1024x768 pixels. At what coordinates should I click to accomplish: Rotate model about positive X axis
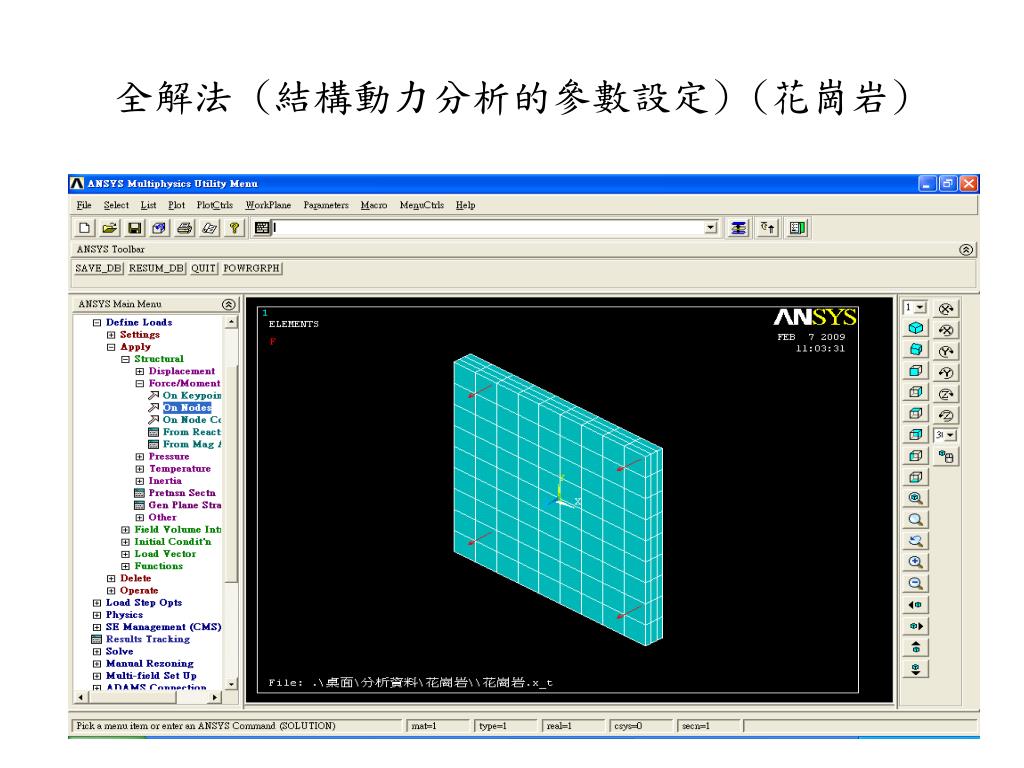click(x=946, y=309)
